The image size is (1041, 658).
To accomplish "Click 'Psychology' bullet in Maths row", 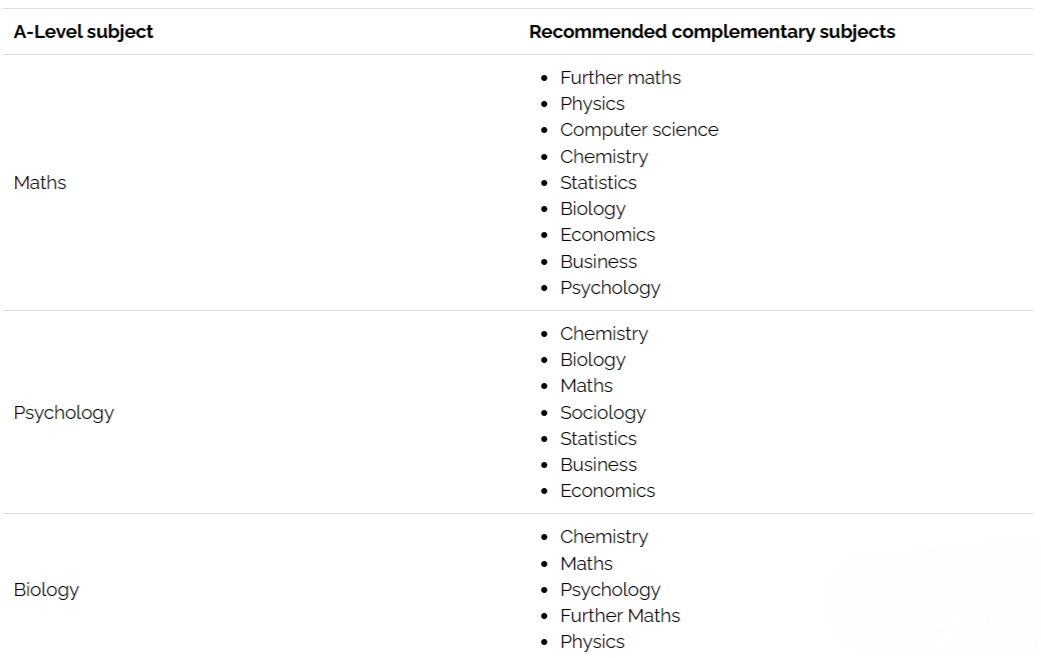I will (610, 288).
